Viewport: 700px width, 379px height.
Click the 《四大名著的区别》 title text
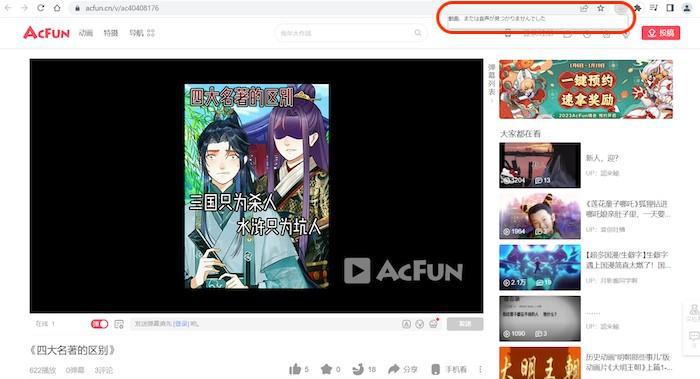(73, 350)
